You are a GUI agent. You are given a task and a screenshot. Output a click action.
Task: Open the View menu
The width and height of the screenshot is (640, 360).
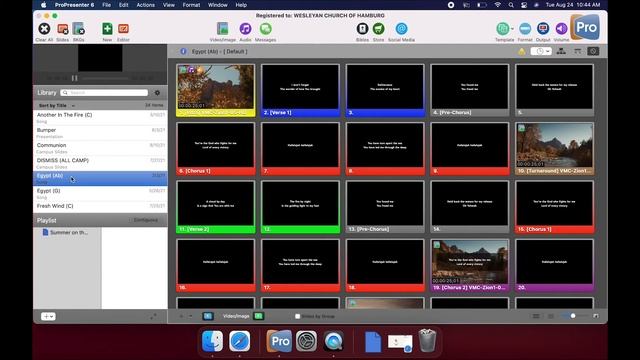point(169,5)
